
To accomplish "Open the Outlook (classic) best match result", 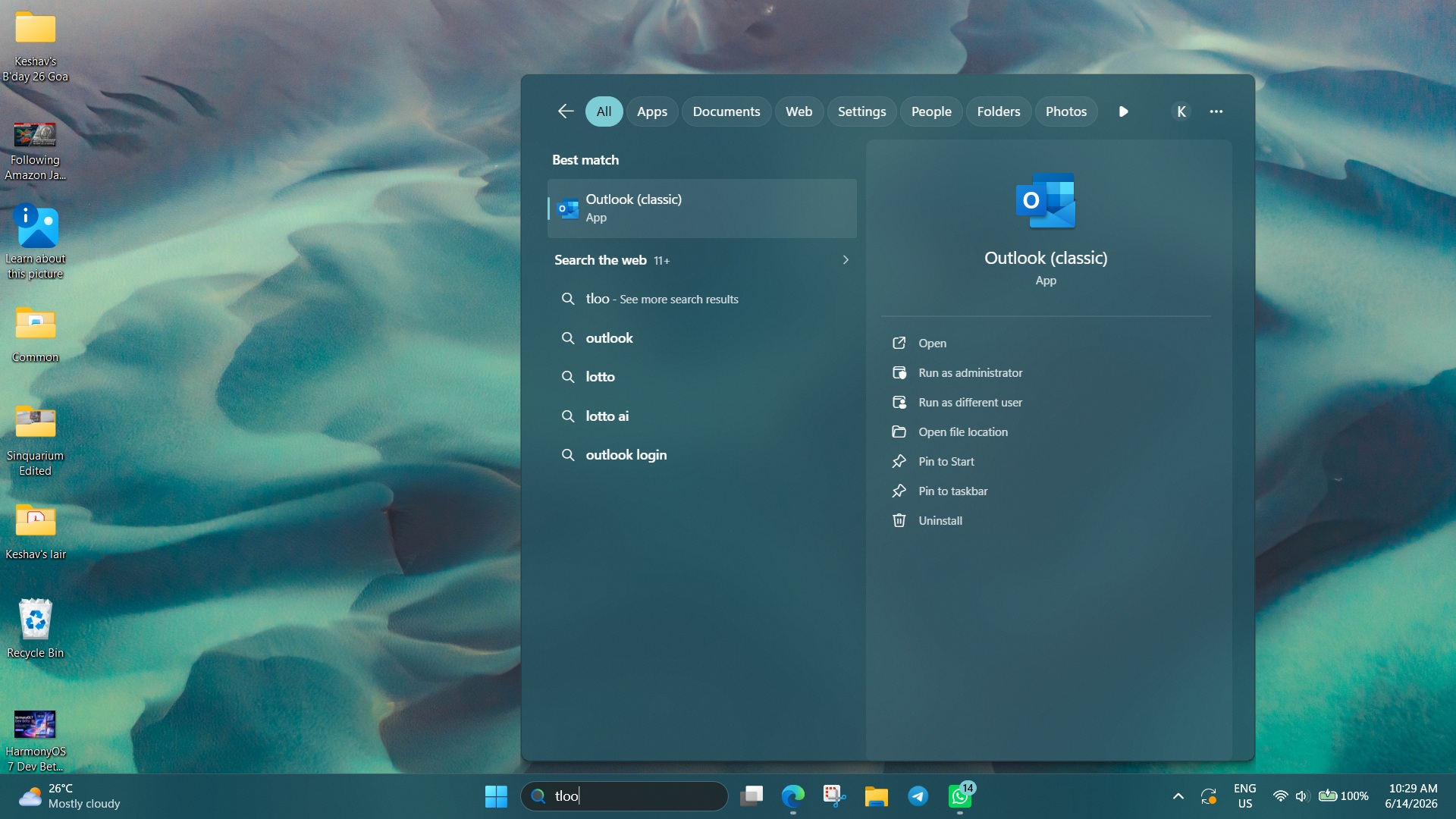I will pos(702,209).
